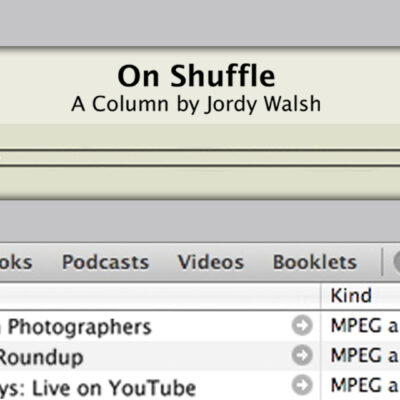Click the 'A Column by Jordy Walsh' subtitle
This screenshot has height=400, width=400.
(x=196, y=104)
